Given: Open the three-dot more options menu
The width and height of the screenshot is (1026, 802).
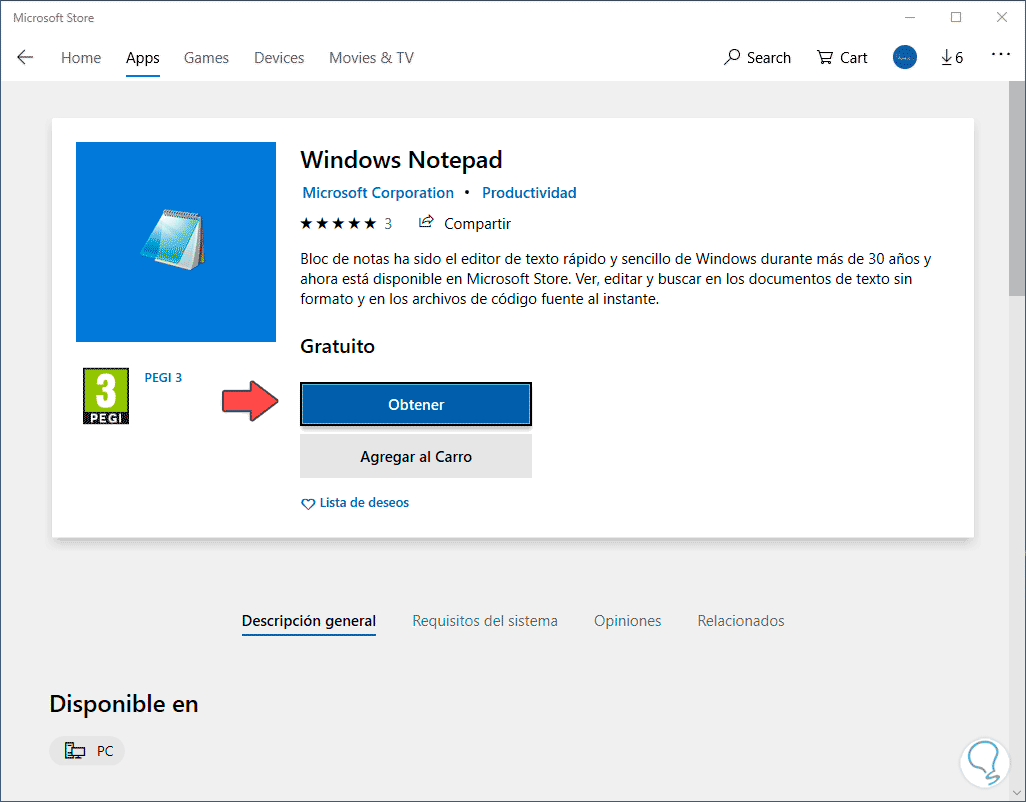Looking at the screenshot, I should coord(1000,55).
